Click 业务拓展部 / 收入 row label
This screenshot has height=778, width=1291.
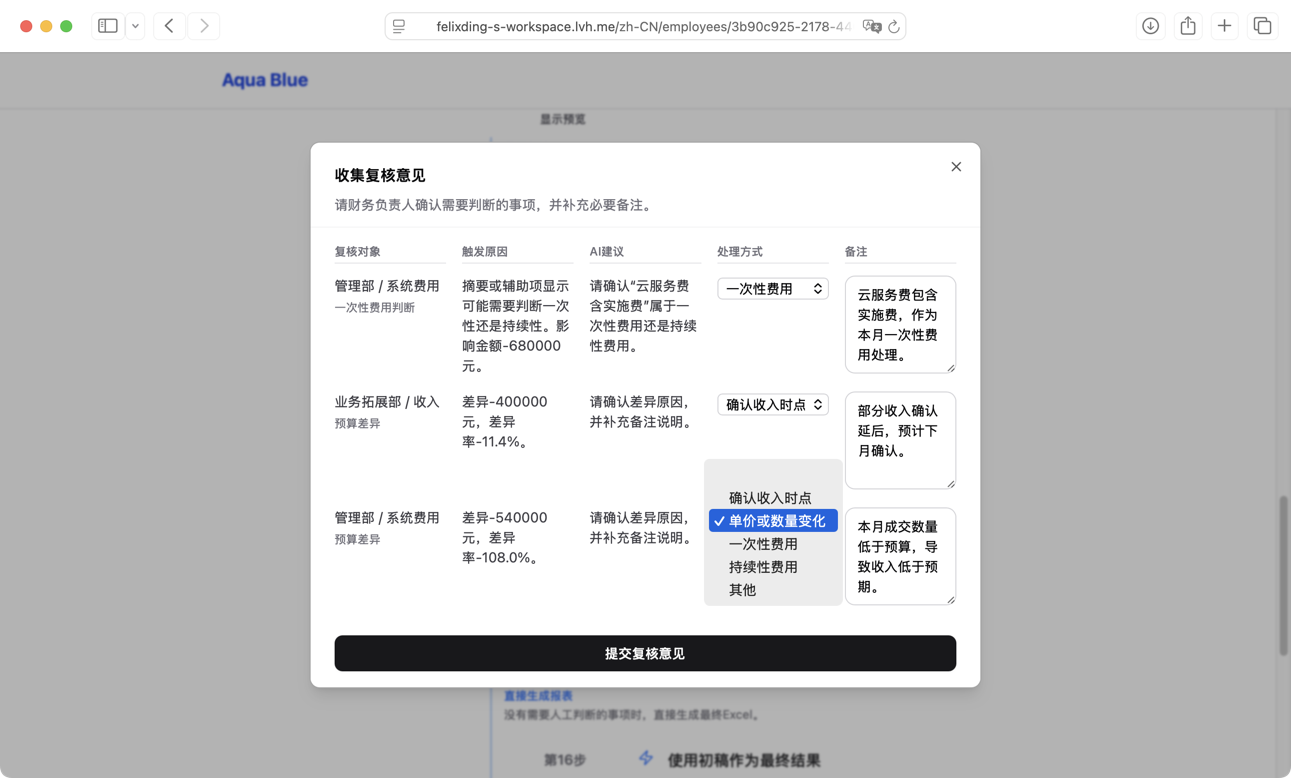point(387,402)
